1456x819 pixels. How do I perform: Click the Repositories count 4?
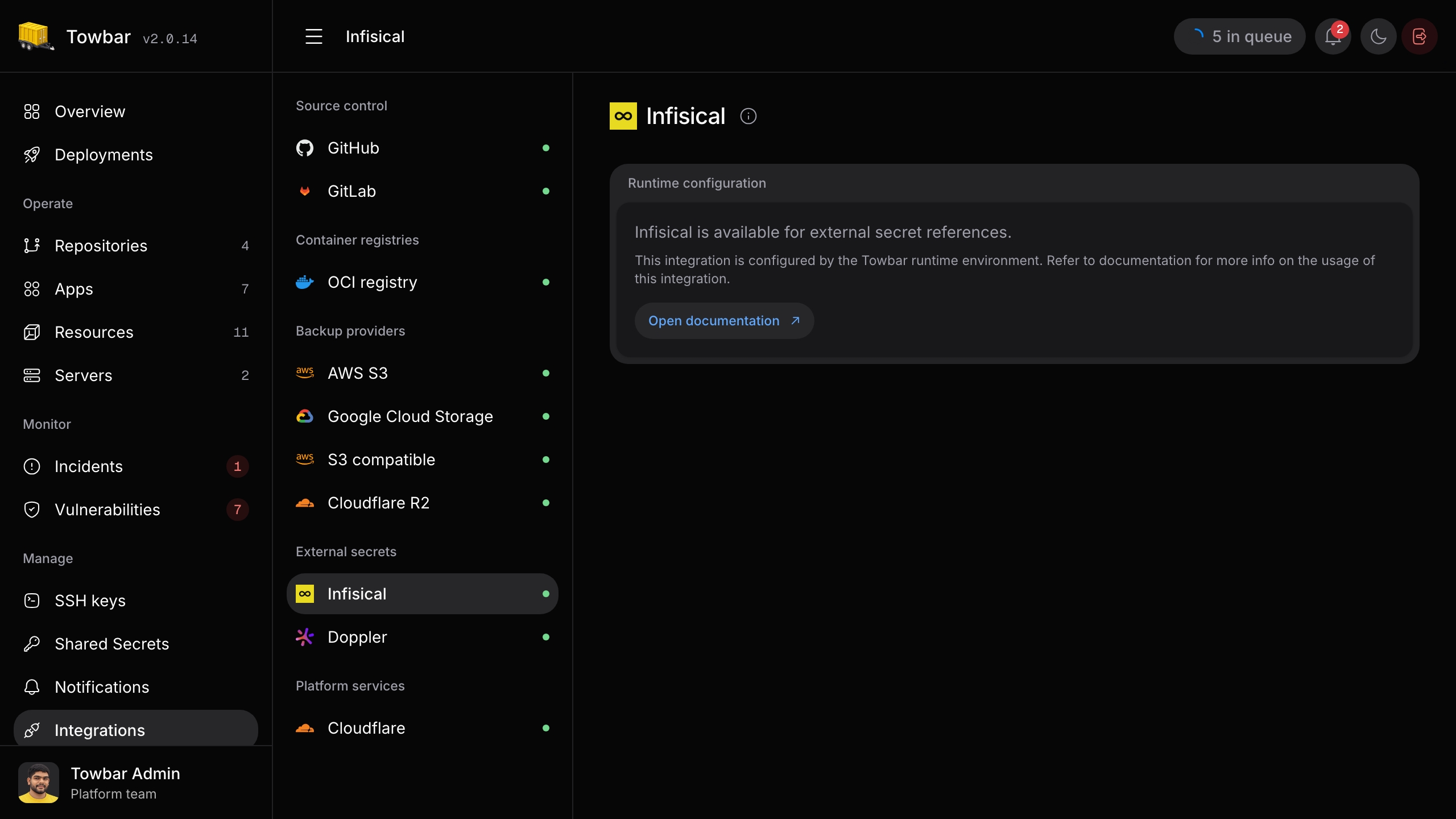245,246
